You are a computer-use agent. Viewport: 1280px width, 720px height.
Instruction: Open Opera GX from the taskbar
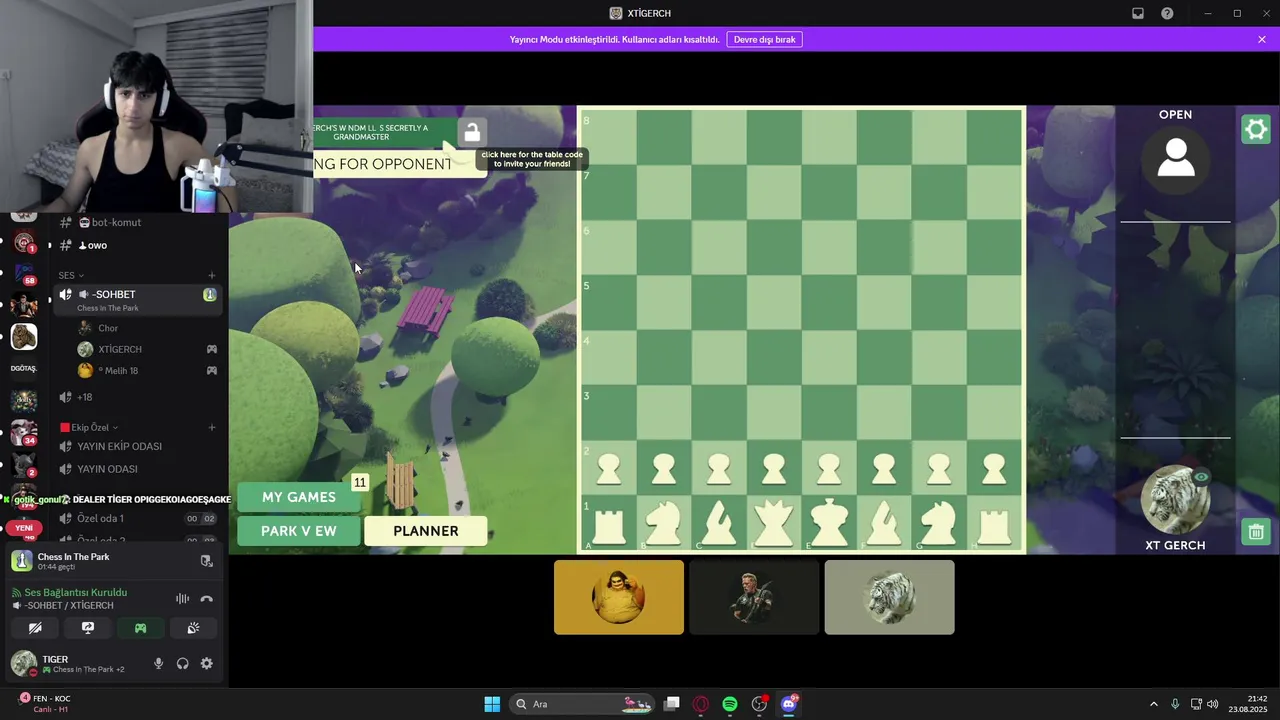pos(701,704)
